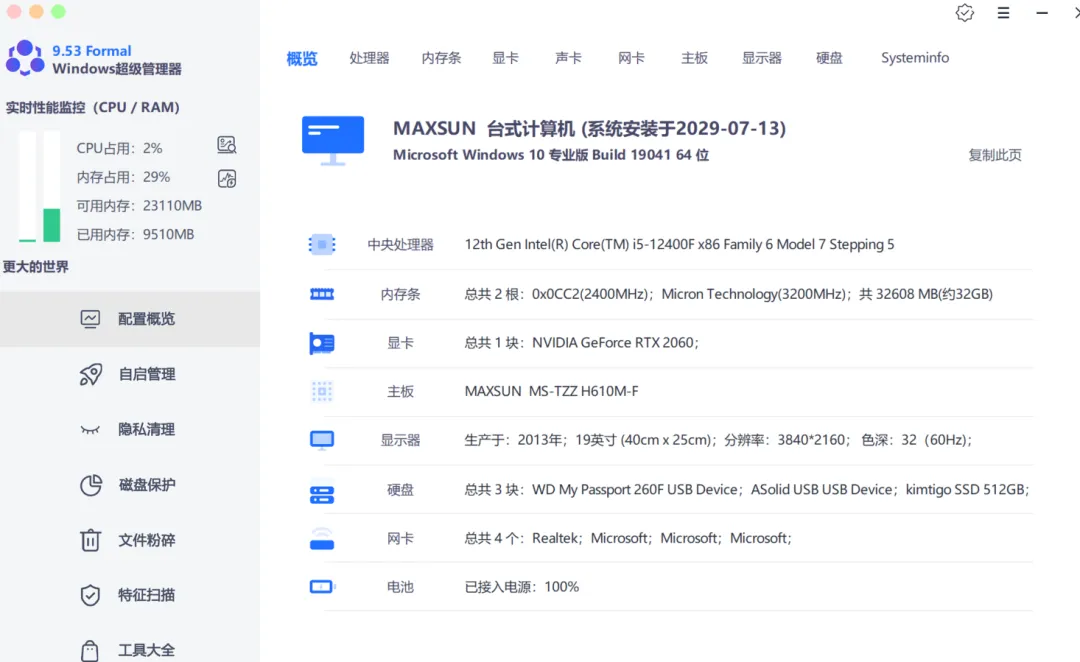This screenshot has height=662, width=1080.
Task: Click the 12th Gen Intel Core i5-12400F text
Action: click(679, 245)
